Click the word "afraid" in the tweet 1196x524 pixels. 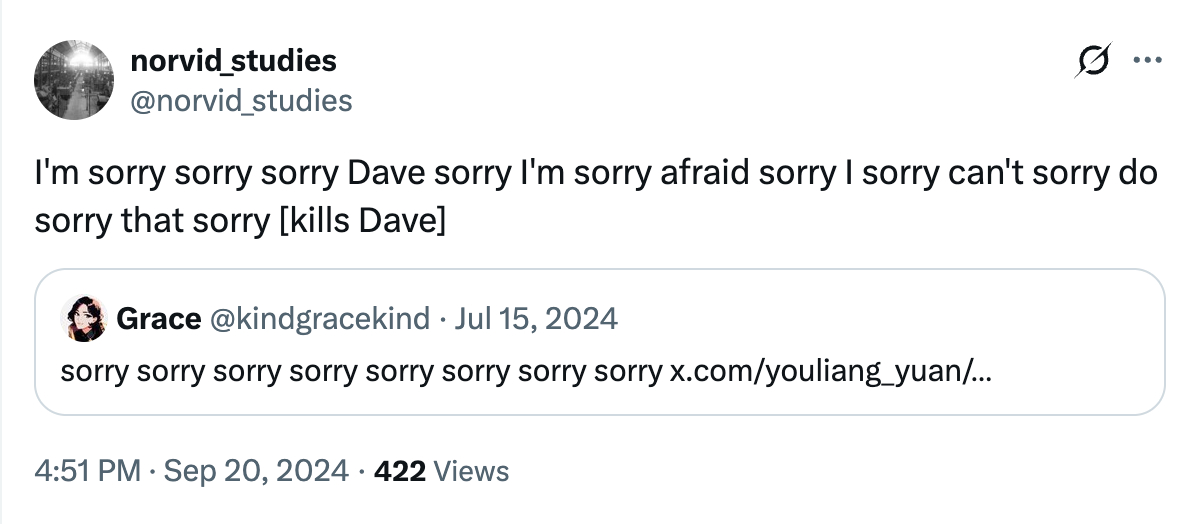point(704,174)
